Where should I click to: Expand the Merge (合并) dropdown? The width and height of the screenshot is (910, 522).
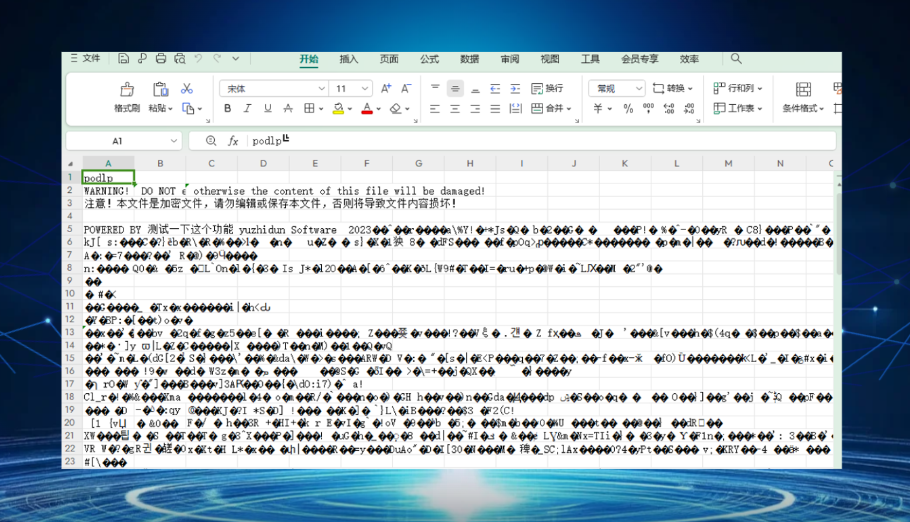[x=569, y=109]
